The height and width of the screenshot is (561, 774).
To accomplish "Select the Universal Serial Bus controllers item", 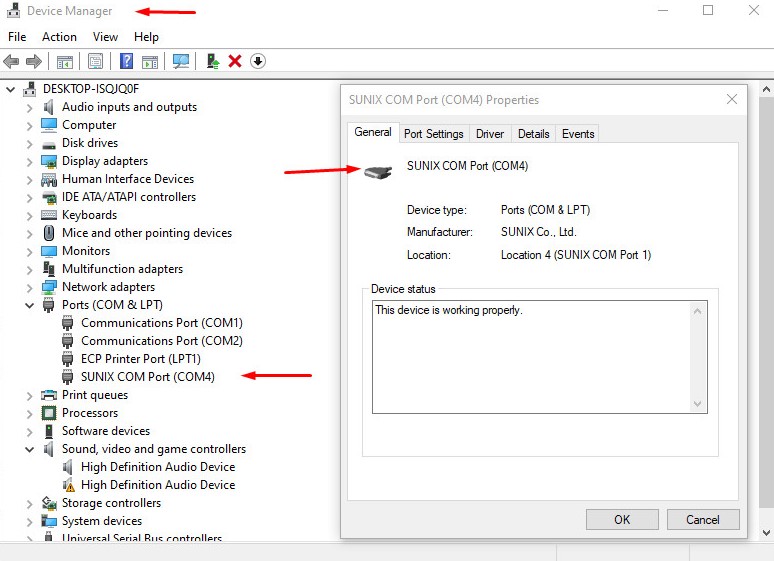I will (142, 537).
